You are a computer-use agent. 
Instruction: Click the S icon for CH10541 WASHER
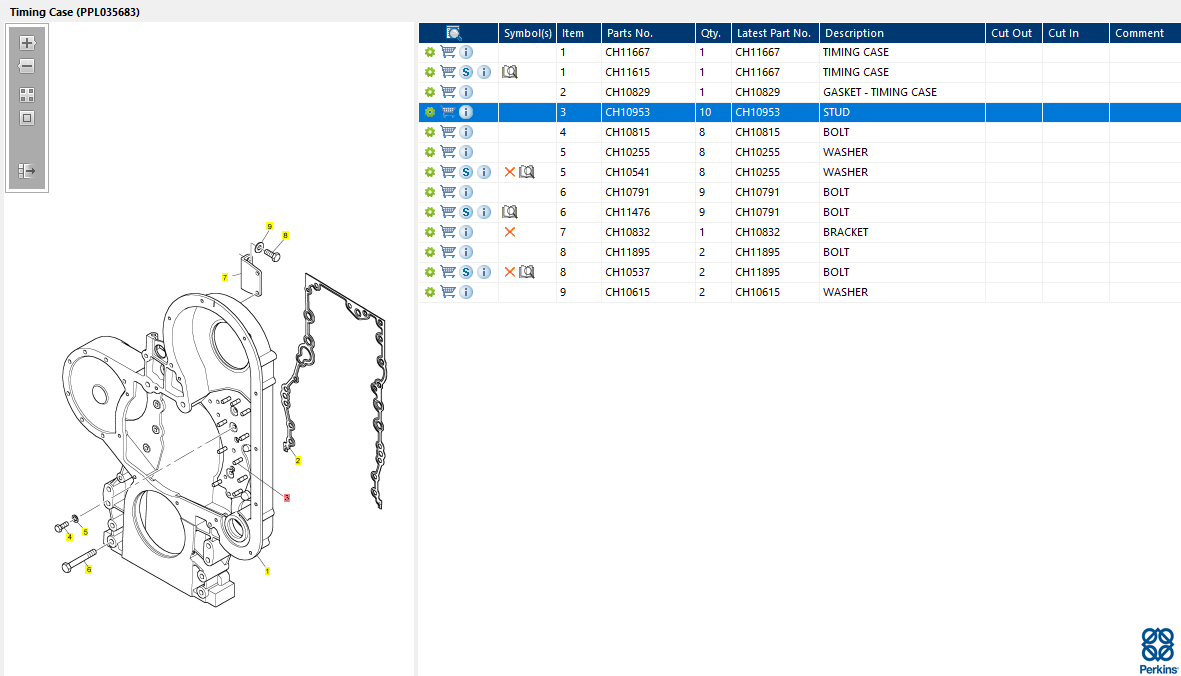coord(466,172)
